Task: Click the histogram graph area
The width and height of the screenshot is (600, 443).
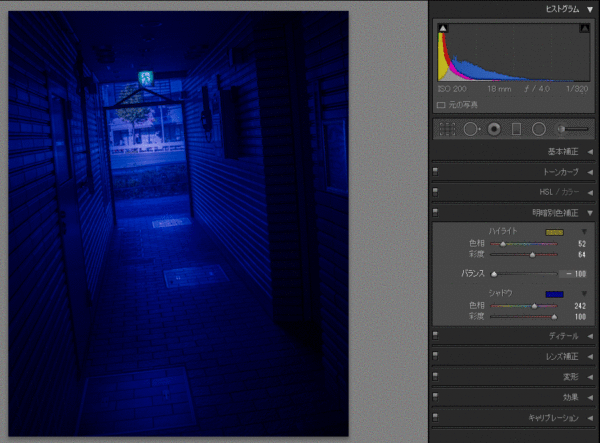Action: [x=514, y=52]
